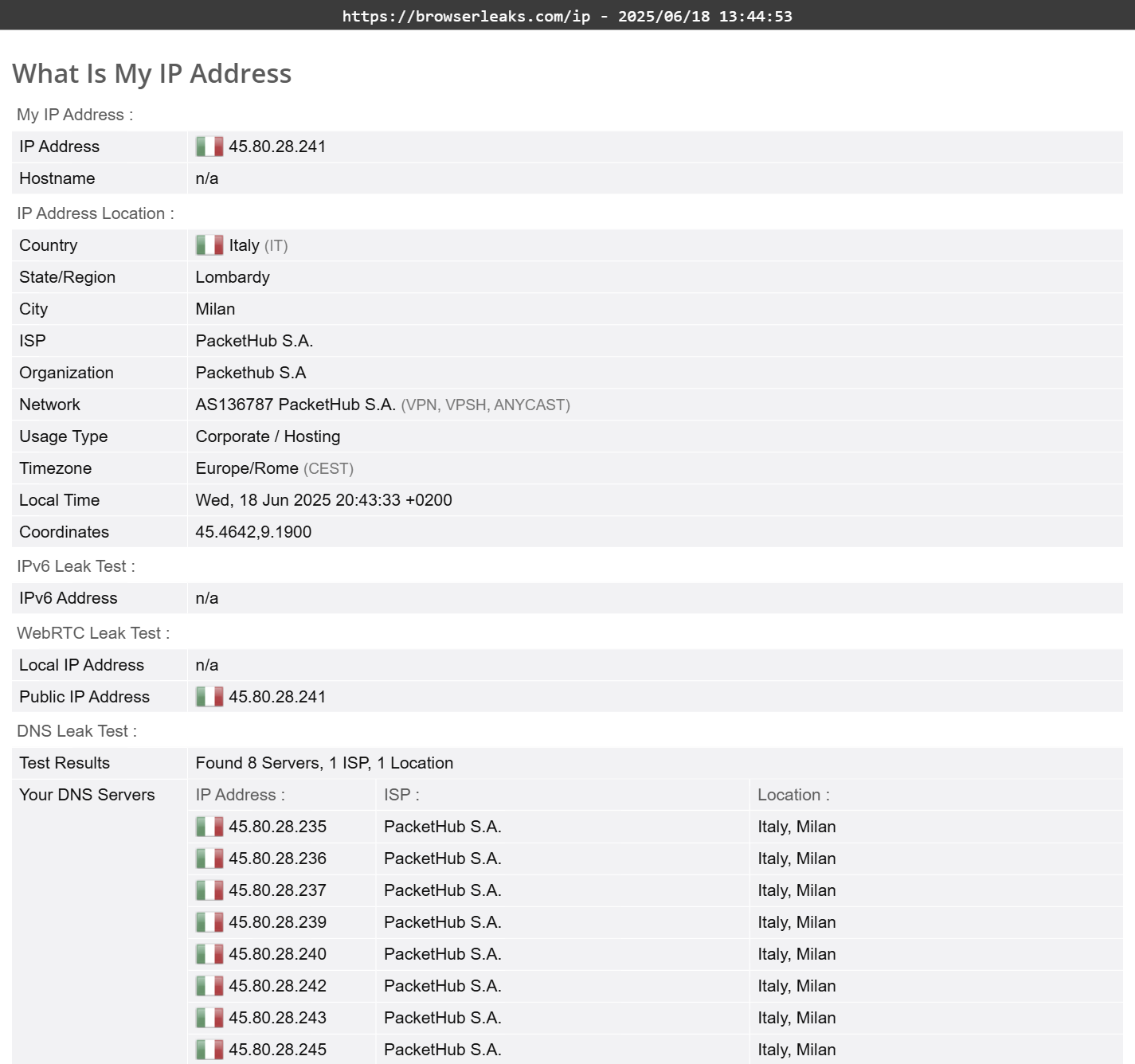Click the DNS server address 45.80.28.245

coord(277,1050)
